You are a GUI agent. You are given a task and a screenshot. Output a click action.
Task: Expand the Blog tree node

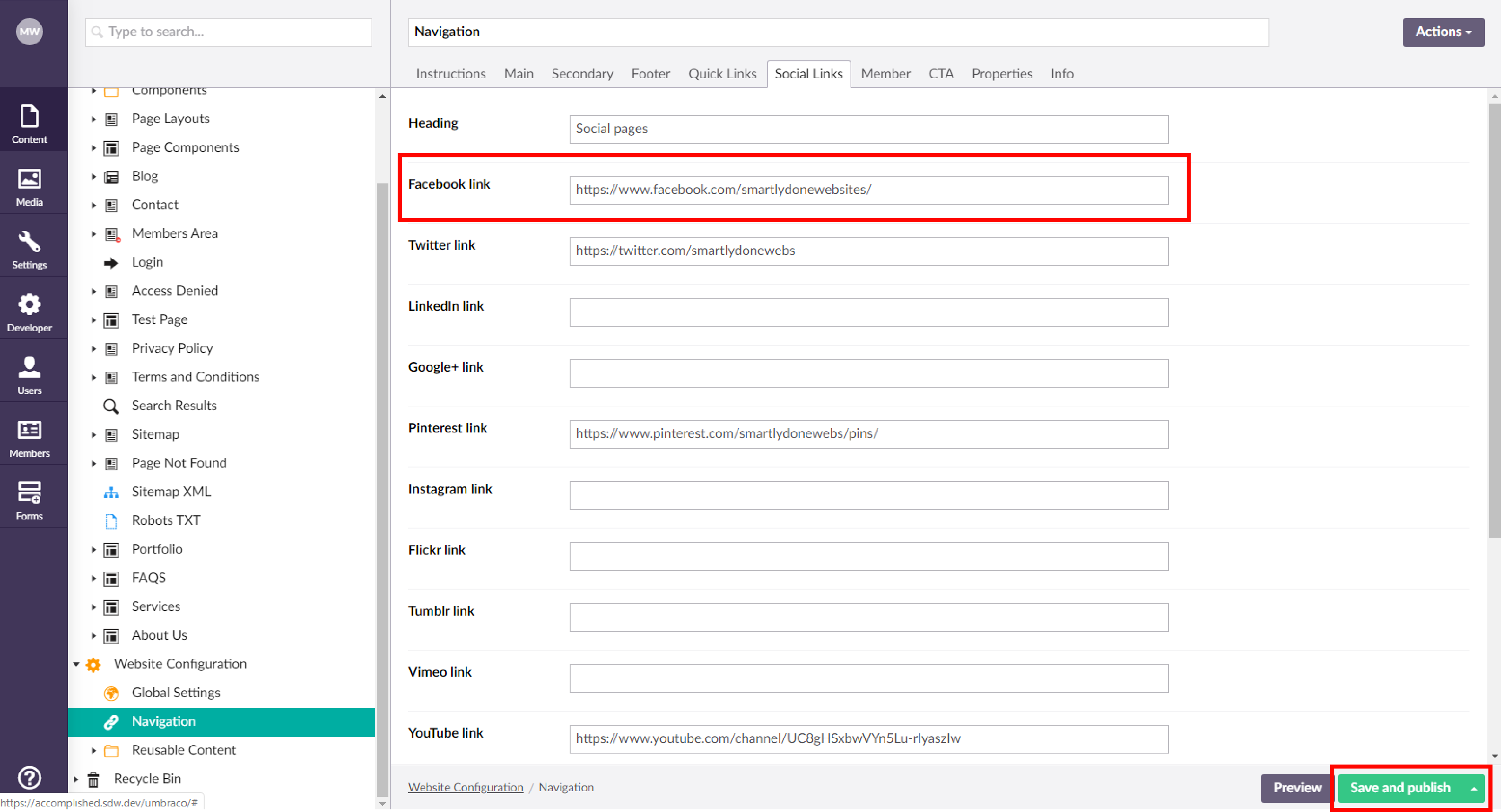tap(93, 177)
